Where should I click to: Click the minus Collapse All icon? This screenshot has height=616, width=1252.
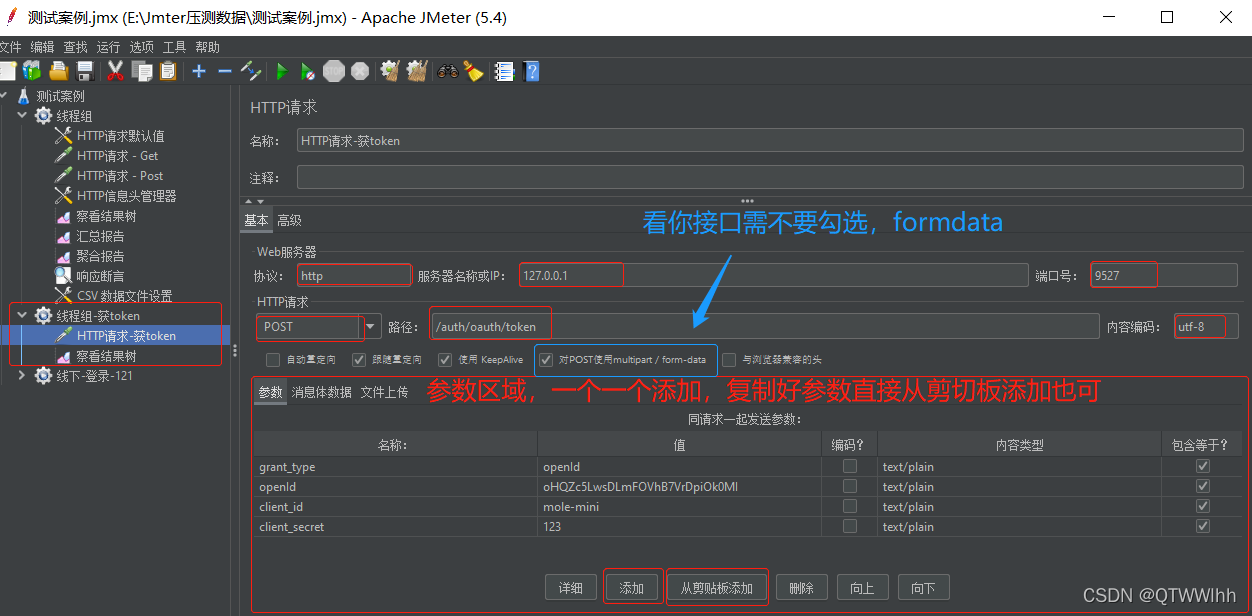(225, 71)
